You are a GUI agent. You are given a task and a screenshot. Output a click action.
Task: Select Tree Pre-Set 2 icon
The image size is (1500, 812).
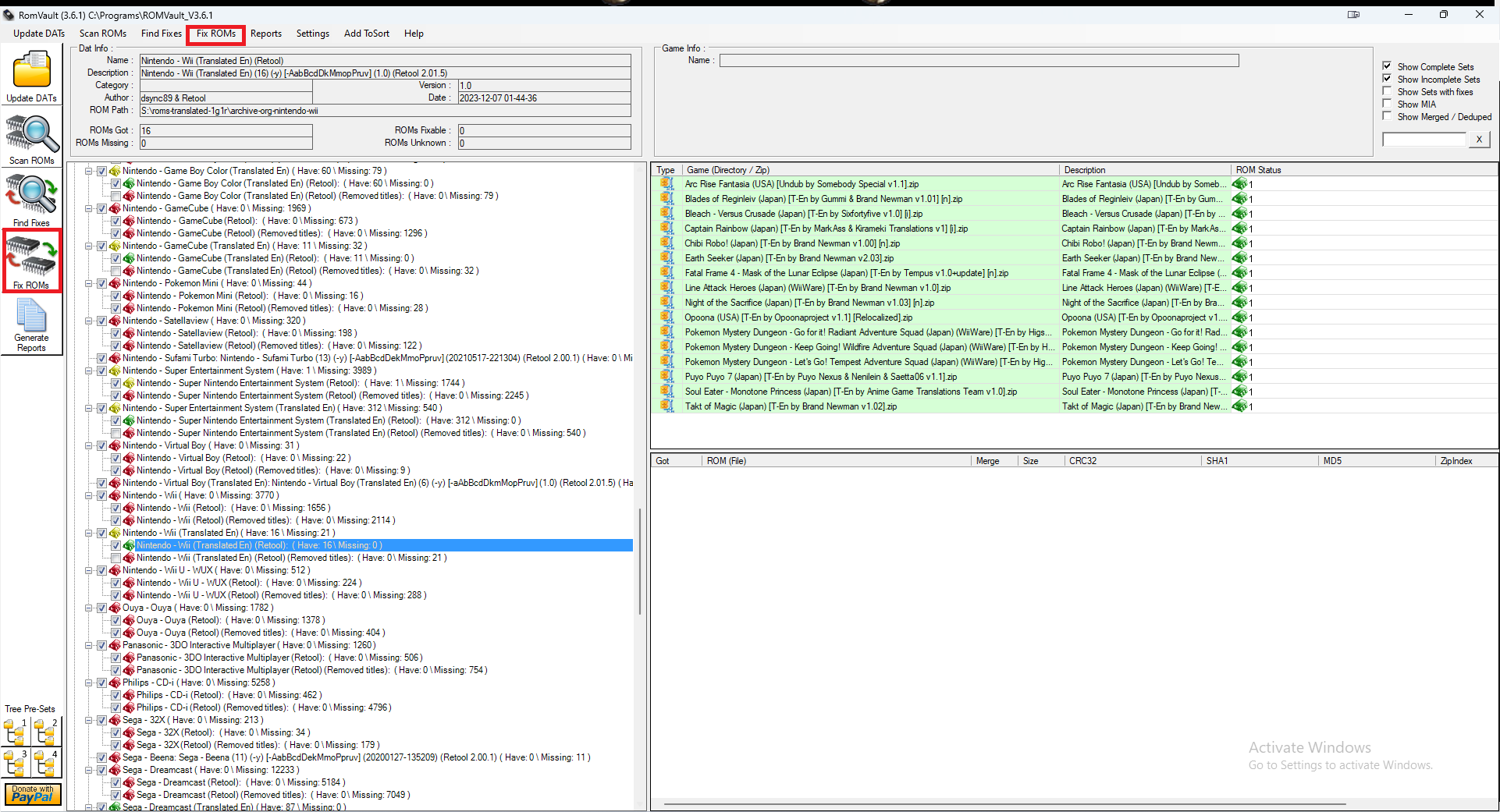pos(46,732)
